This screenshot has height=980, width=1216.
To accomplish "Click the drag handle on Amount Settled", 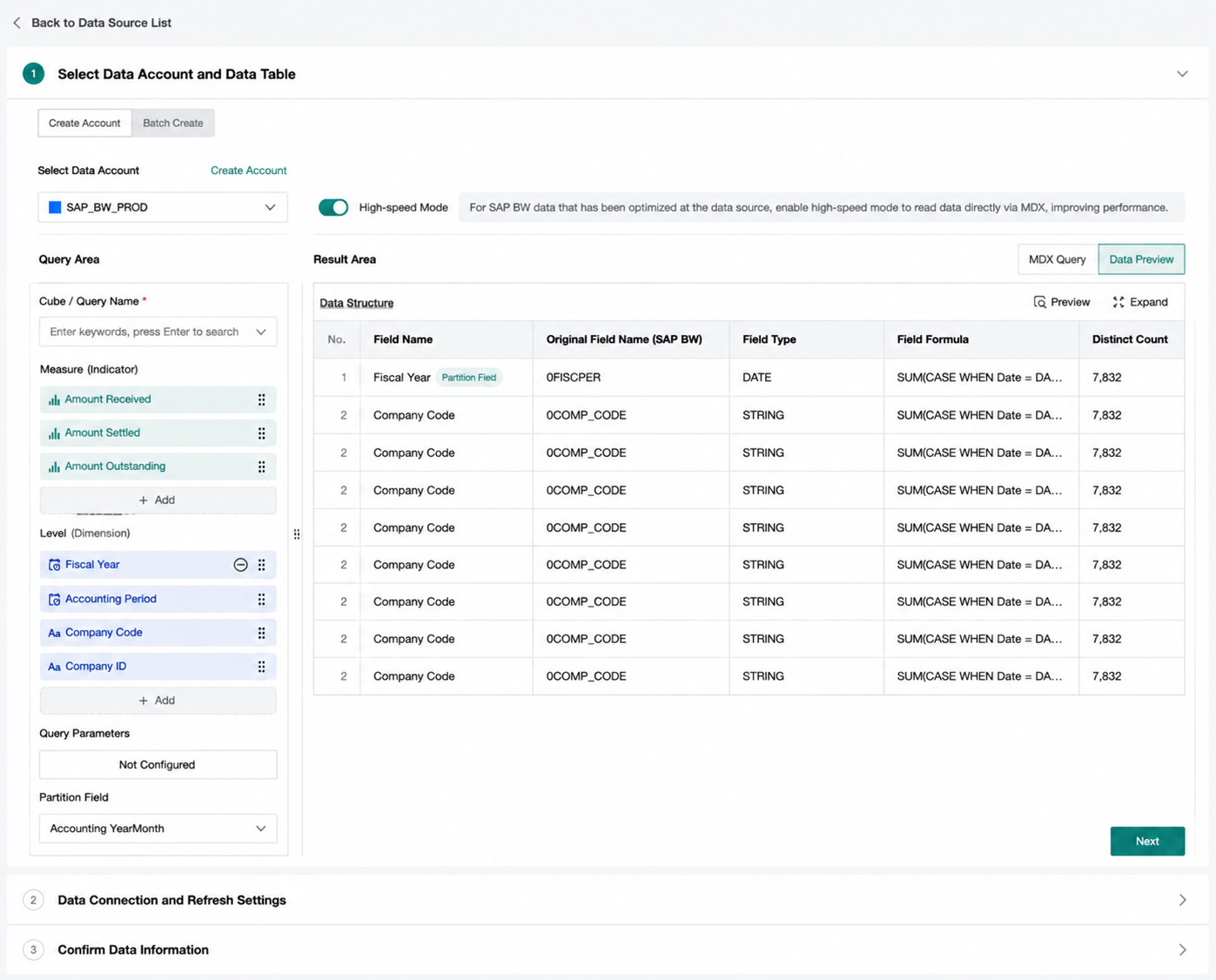I will 261,433.
